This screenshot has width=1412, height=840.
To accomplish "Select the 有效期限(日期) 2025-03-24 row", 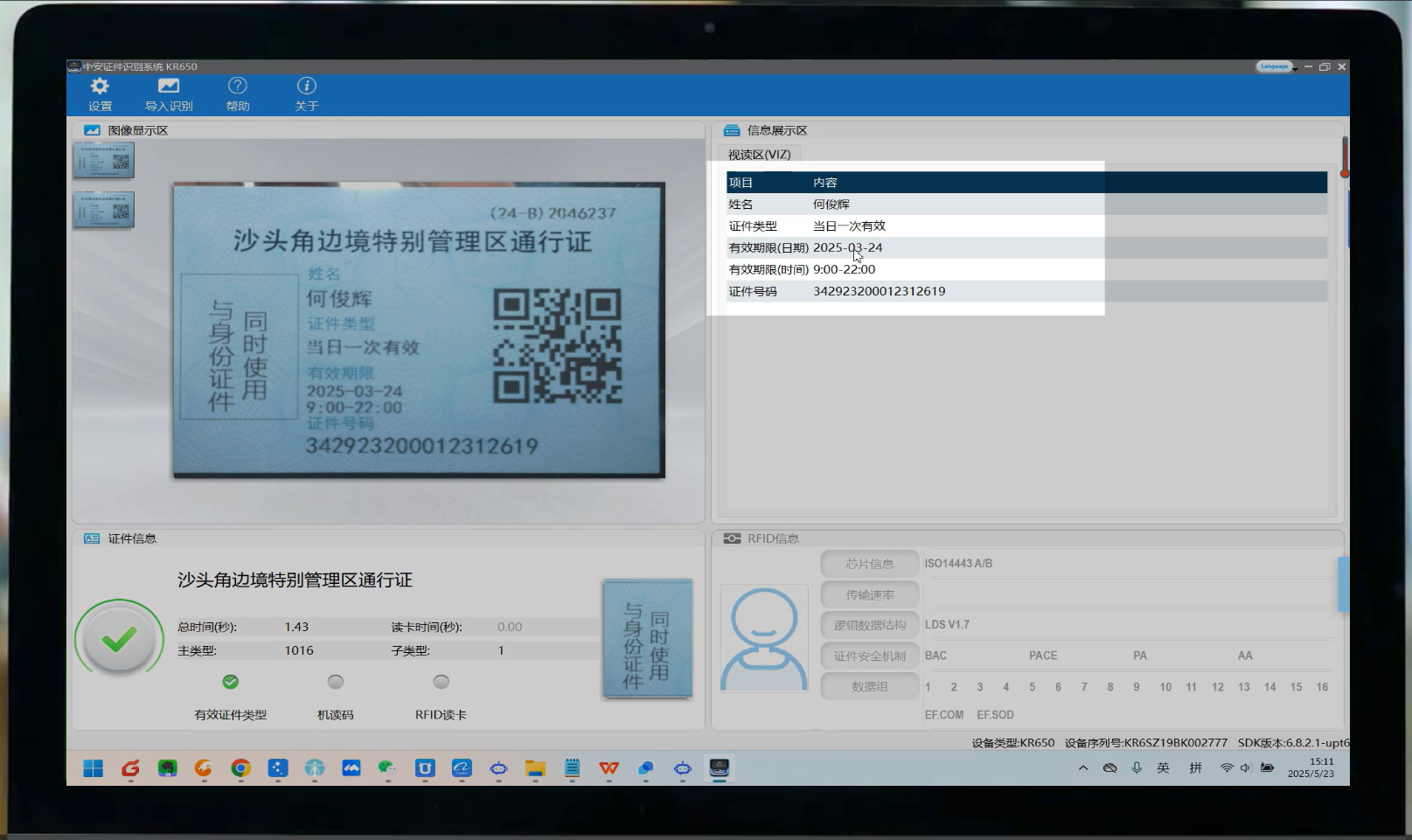I will point(1026,247).
